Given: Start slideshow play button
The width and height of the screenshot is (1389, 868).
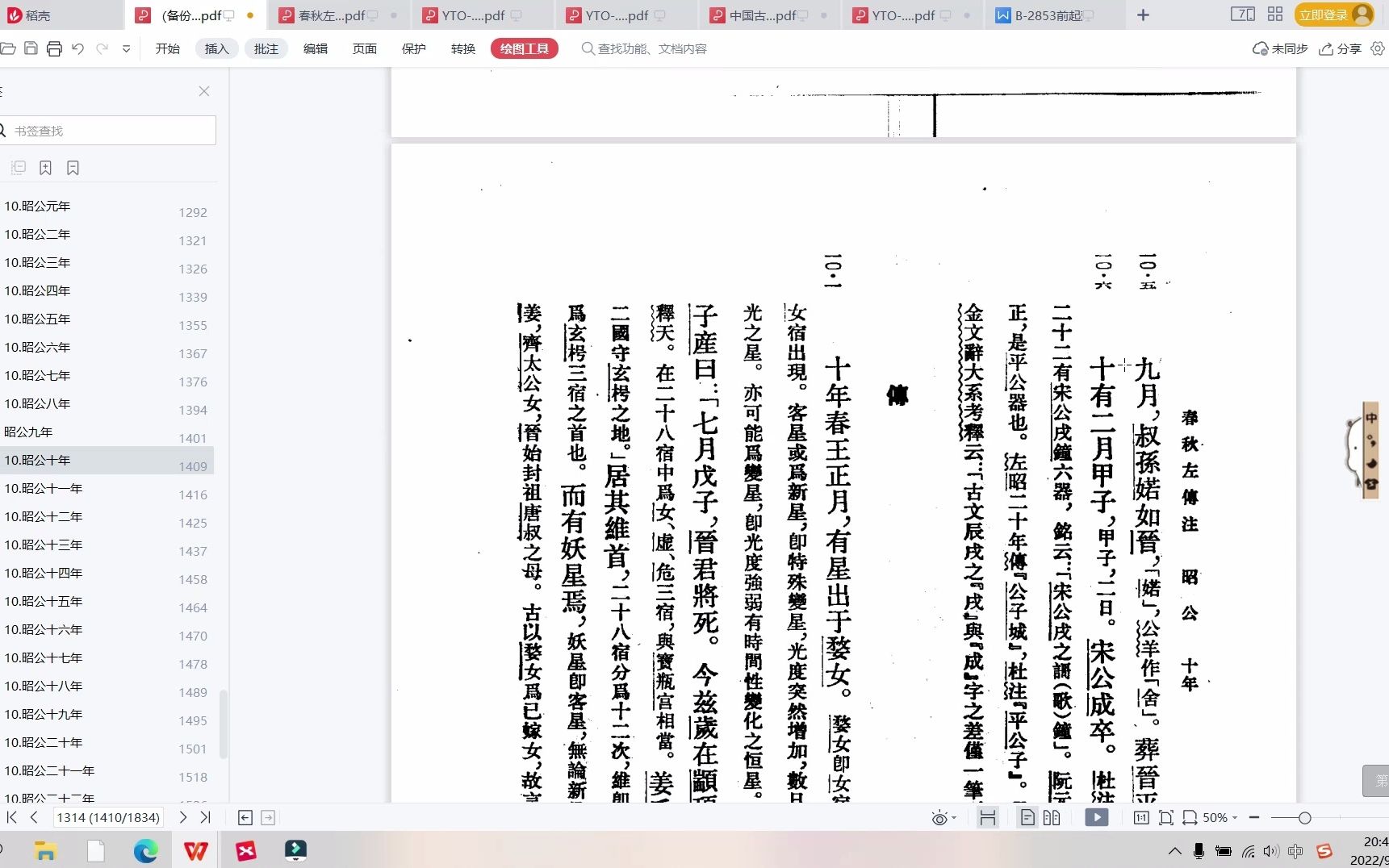Looking at the screenshot, I should (1096, 817).
